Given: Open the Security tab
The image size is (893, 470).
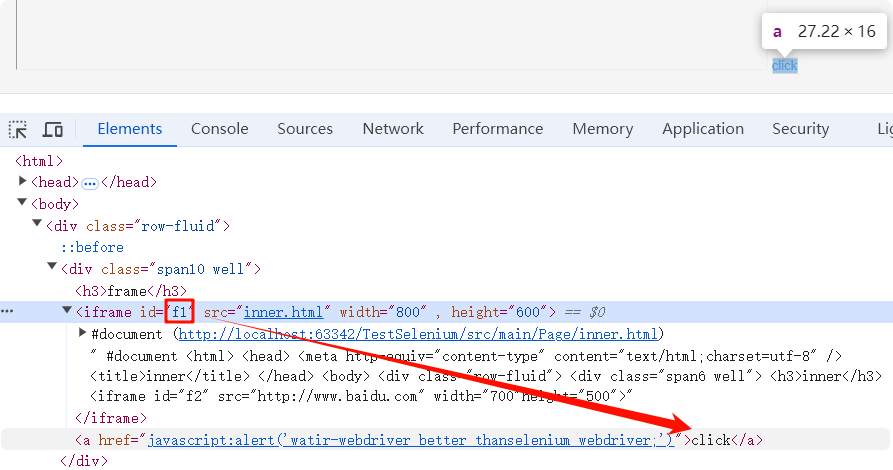Looking at the screenshot, I should click(800, 129).
